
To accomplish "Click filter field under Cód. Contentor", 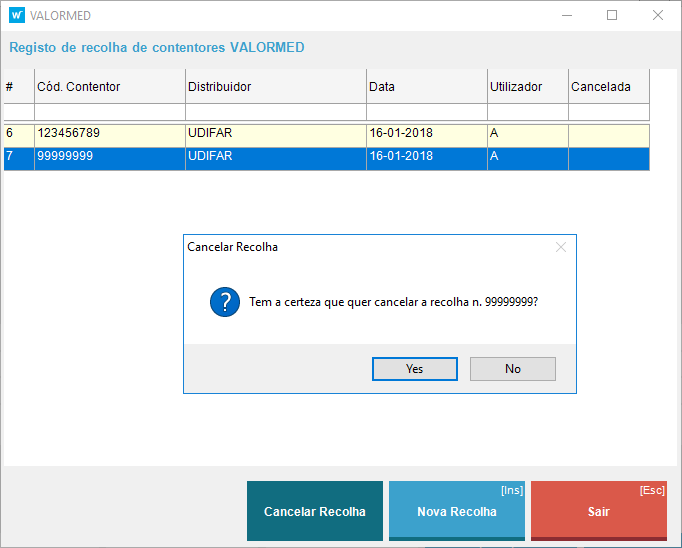I will (110, 112).
